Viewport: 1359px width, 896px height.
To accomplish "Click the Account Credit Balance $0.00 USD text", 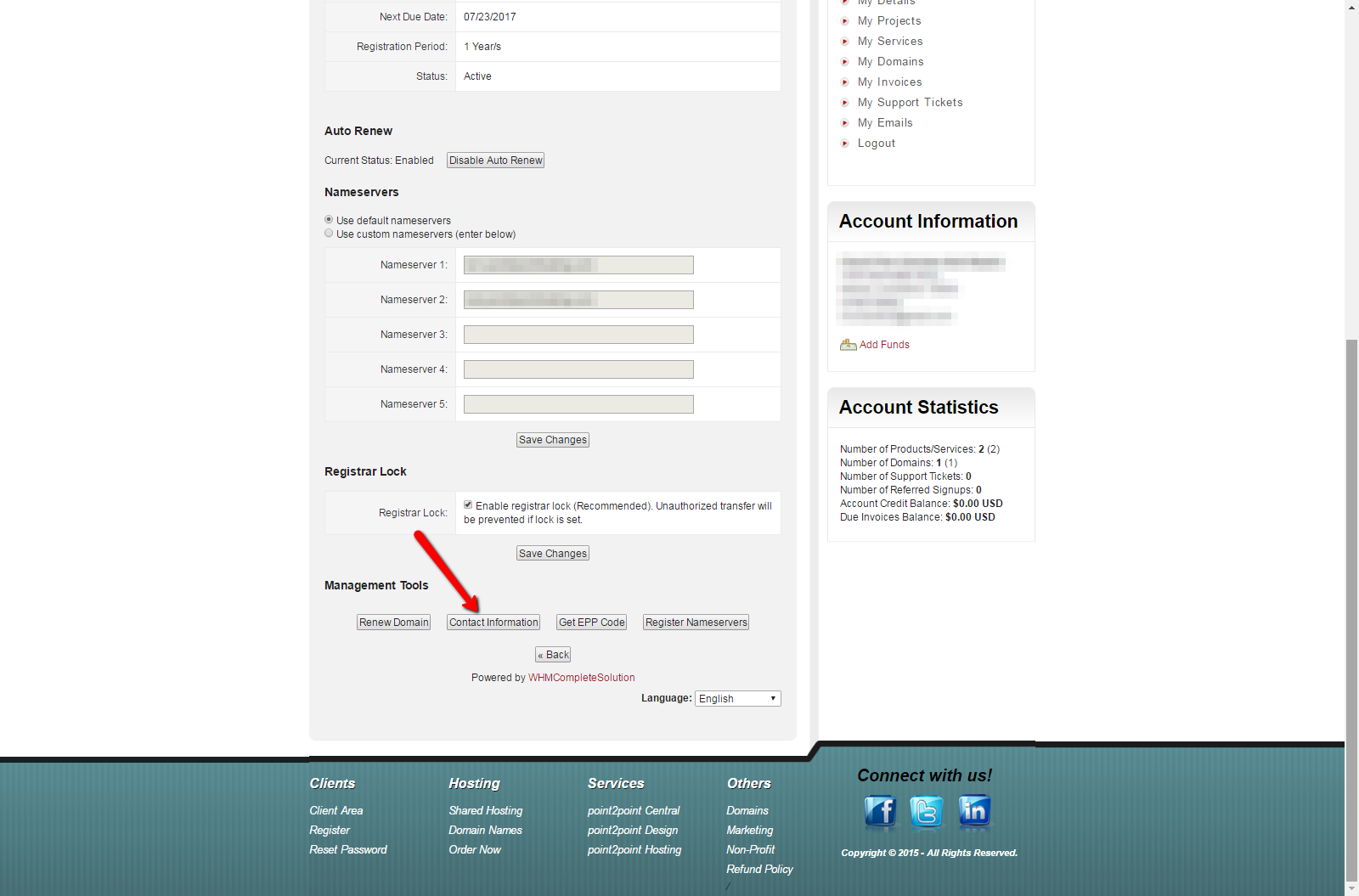I will pyautogui.click(x=922, y=504).
